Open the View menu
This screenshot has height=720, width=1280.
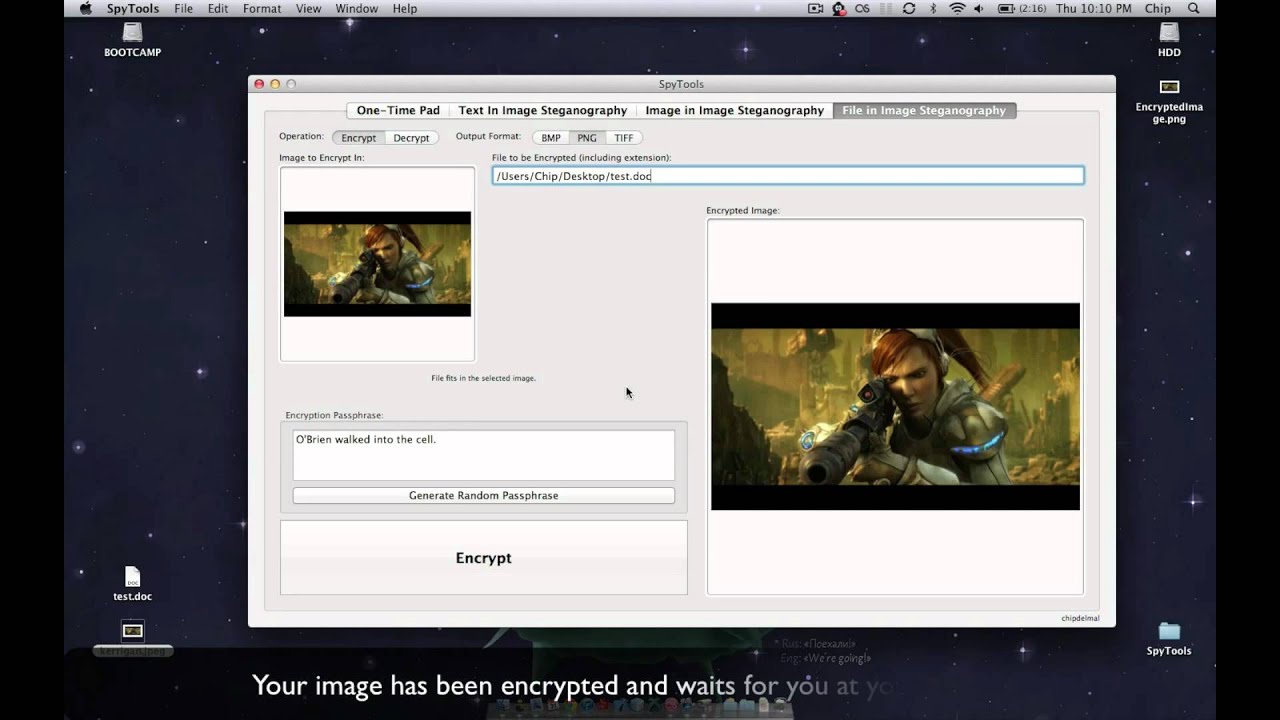point(309,8)
